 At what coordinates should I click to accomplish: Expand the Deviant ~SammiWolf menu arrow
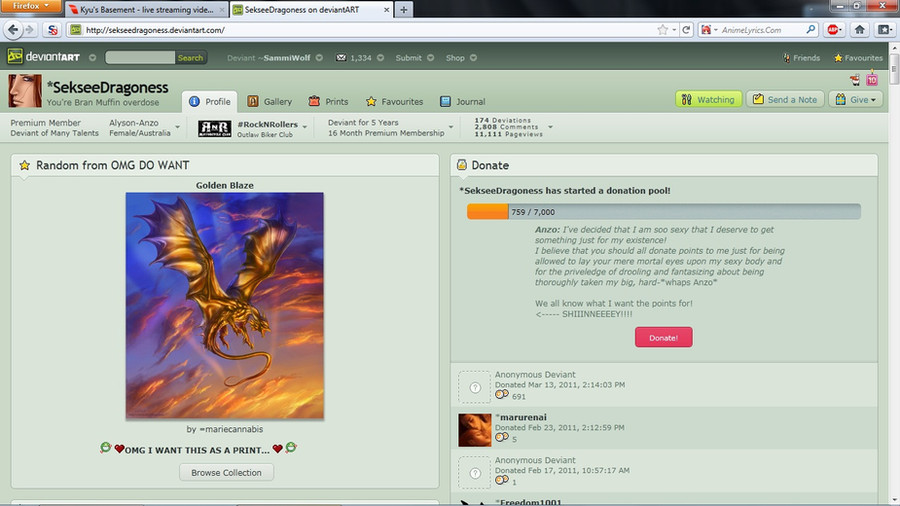(319, 58)
